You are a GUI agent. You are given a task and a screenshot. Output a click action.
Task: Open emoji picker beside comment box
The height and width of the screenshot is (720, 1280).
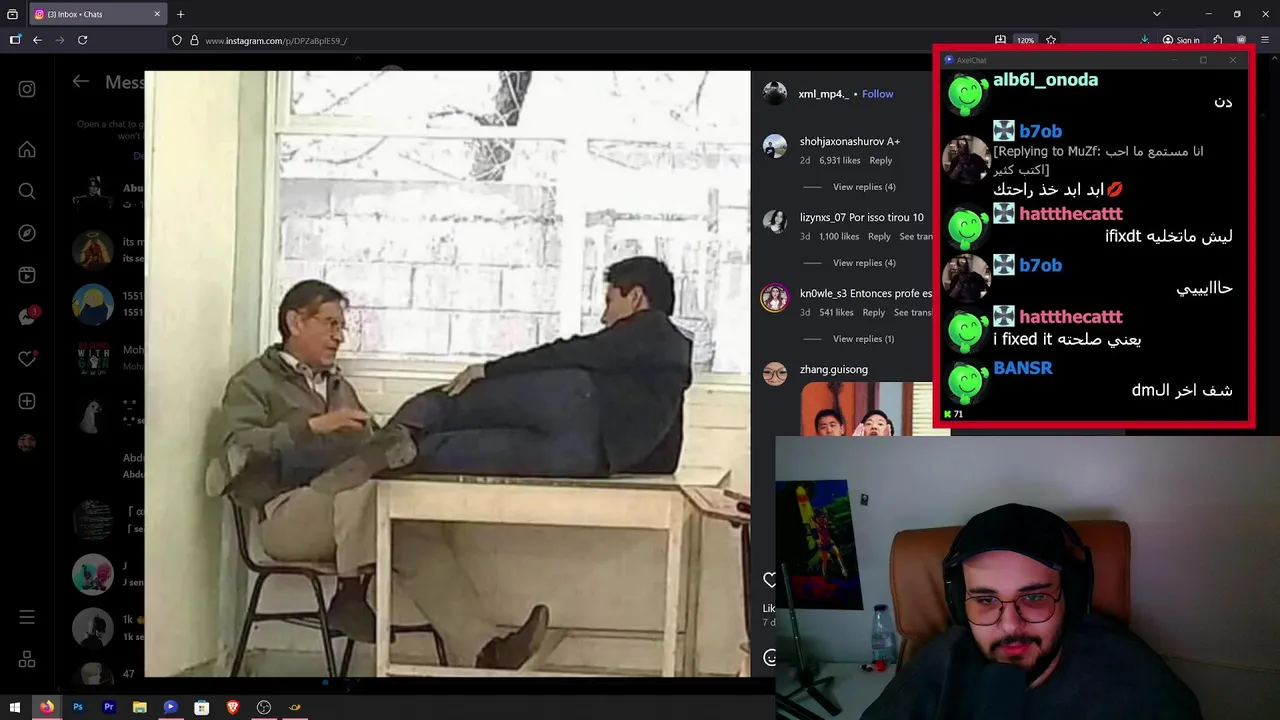pyautogui.click(x=769, y=657)
